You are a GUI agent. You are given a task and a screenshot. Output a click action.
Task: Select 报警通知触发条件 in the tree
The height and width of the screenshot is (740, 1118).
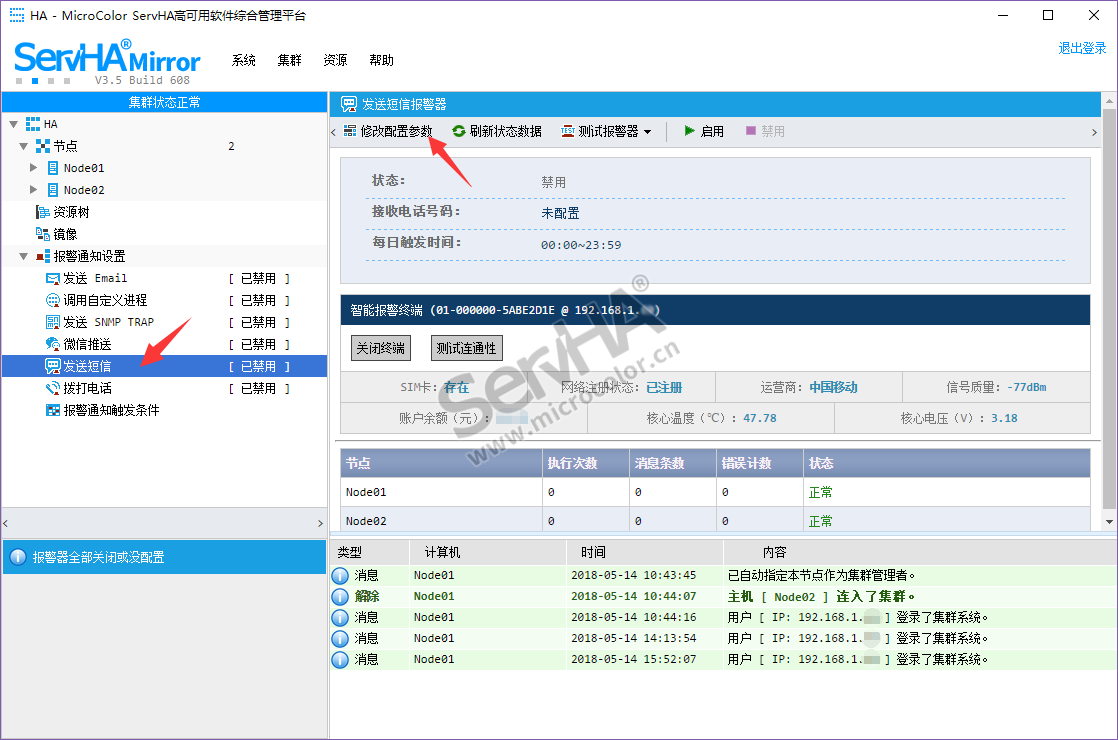tap(111, 410)
